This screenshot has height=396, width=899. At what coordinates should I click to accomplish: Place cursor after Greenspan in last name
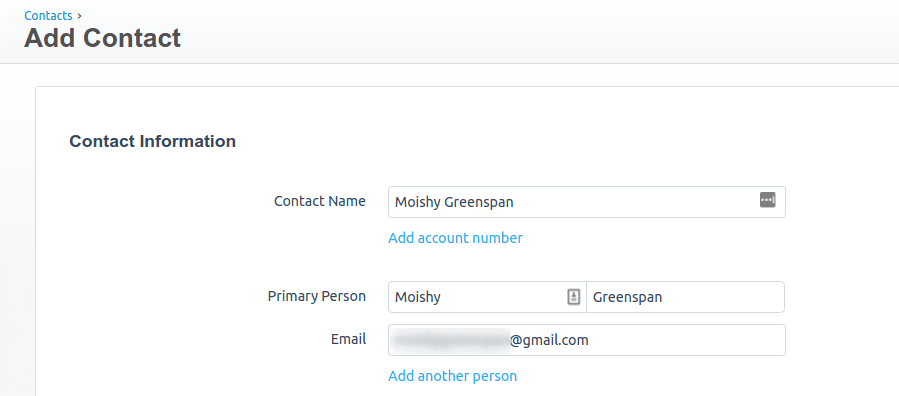point(664,297)
